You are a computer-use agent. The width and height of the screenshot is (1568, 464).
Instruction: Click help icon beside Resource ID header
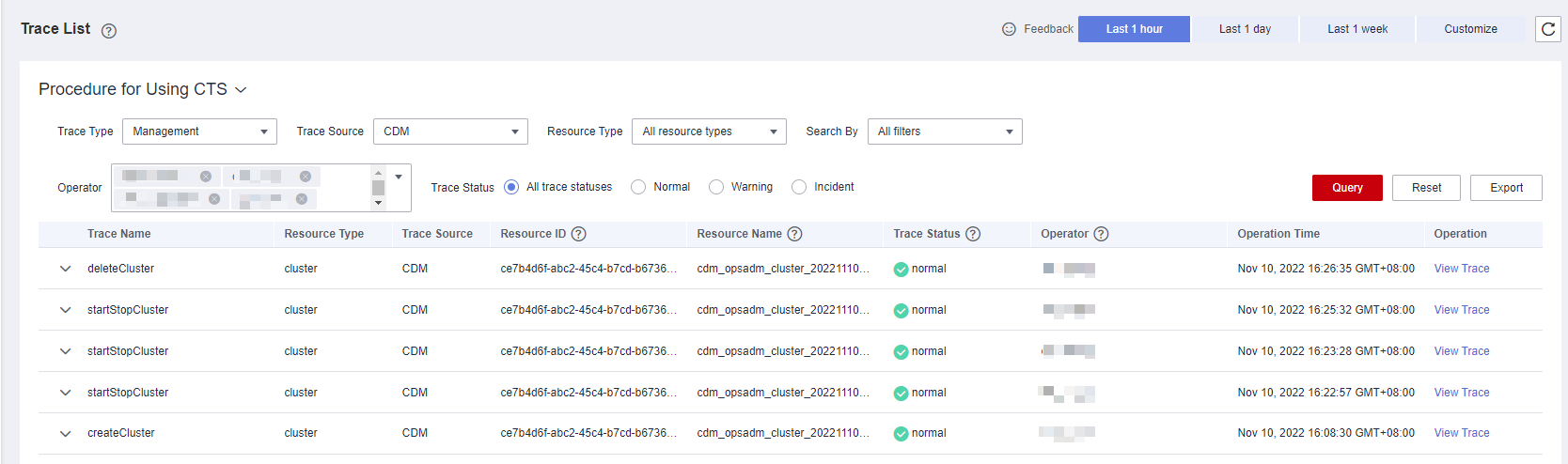(x=579, y=234)
